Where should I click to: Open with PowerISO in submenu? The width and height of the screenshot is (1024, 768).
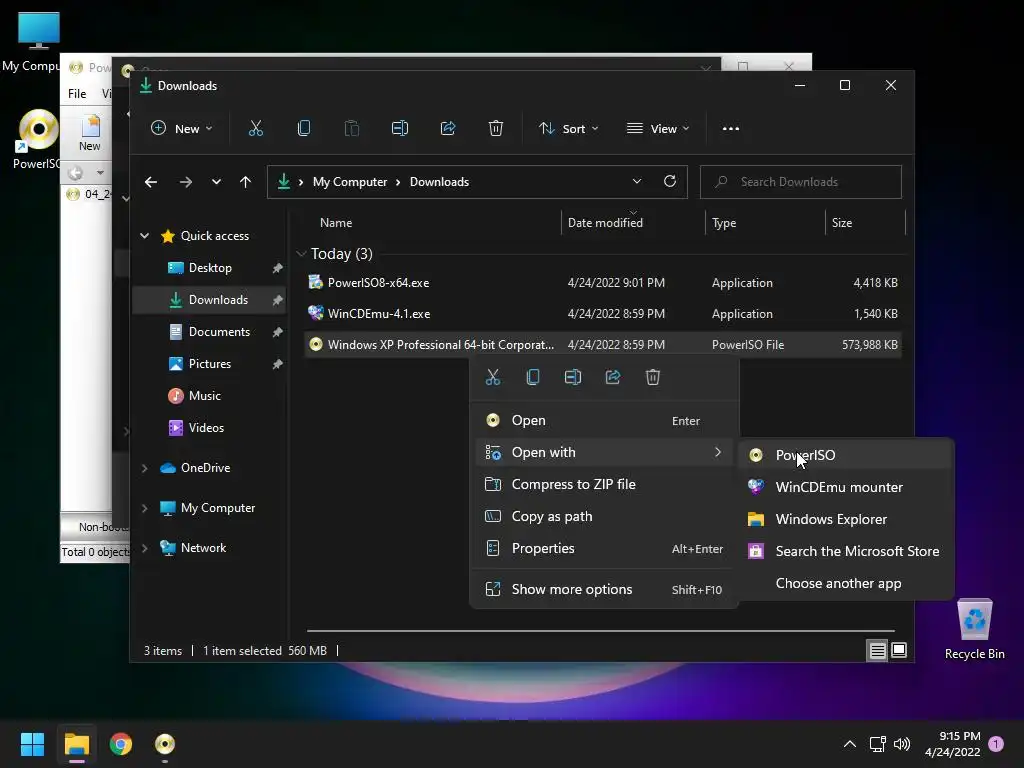pyautogui.click(x=846, y=455)
